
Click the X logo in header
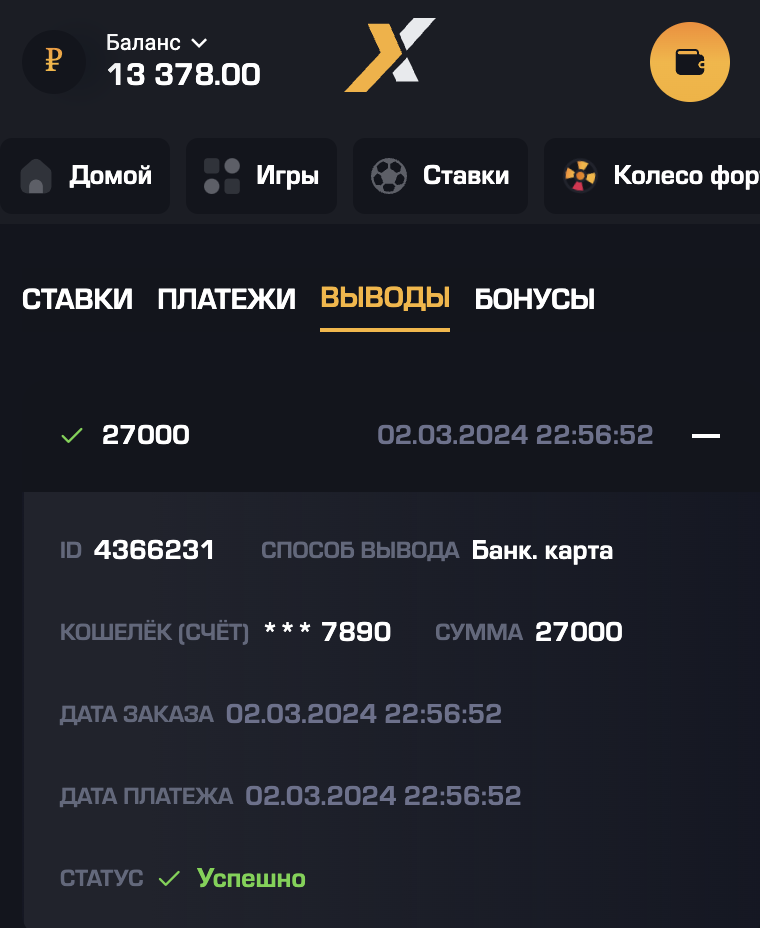point(390,55)
